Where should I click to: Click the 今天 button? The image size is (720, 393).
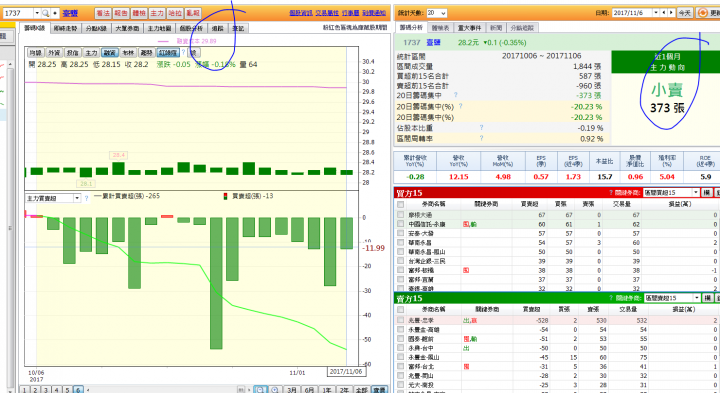point(685,13)
